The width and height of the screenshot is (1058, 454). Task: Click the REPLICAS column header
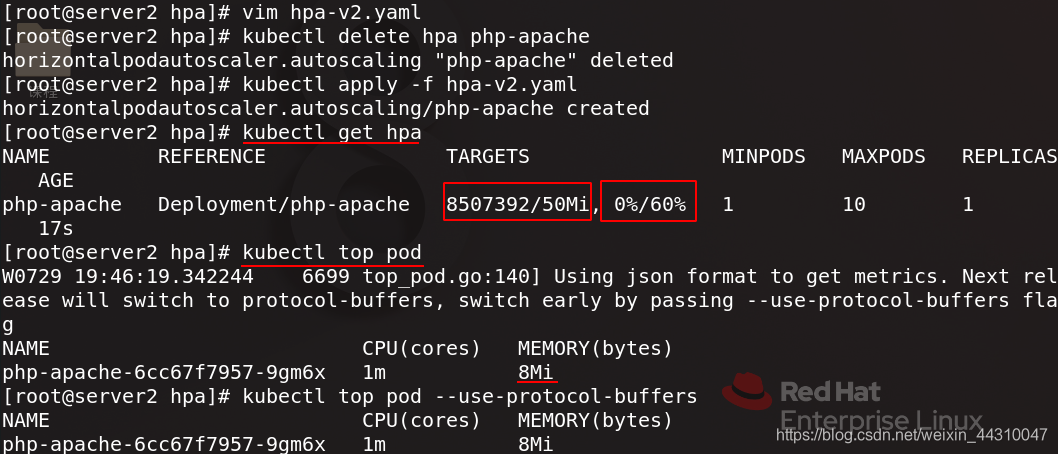pyautogui.click(x=1009, y=157)
